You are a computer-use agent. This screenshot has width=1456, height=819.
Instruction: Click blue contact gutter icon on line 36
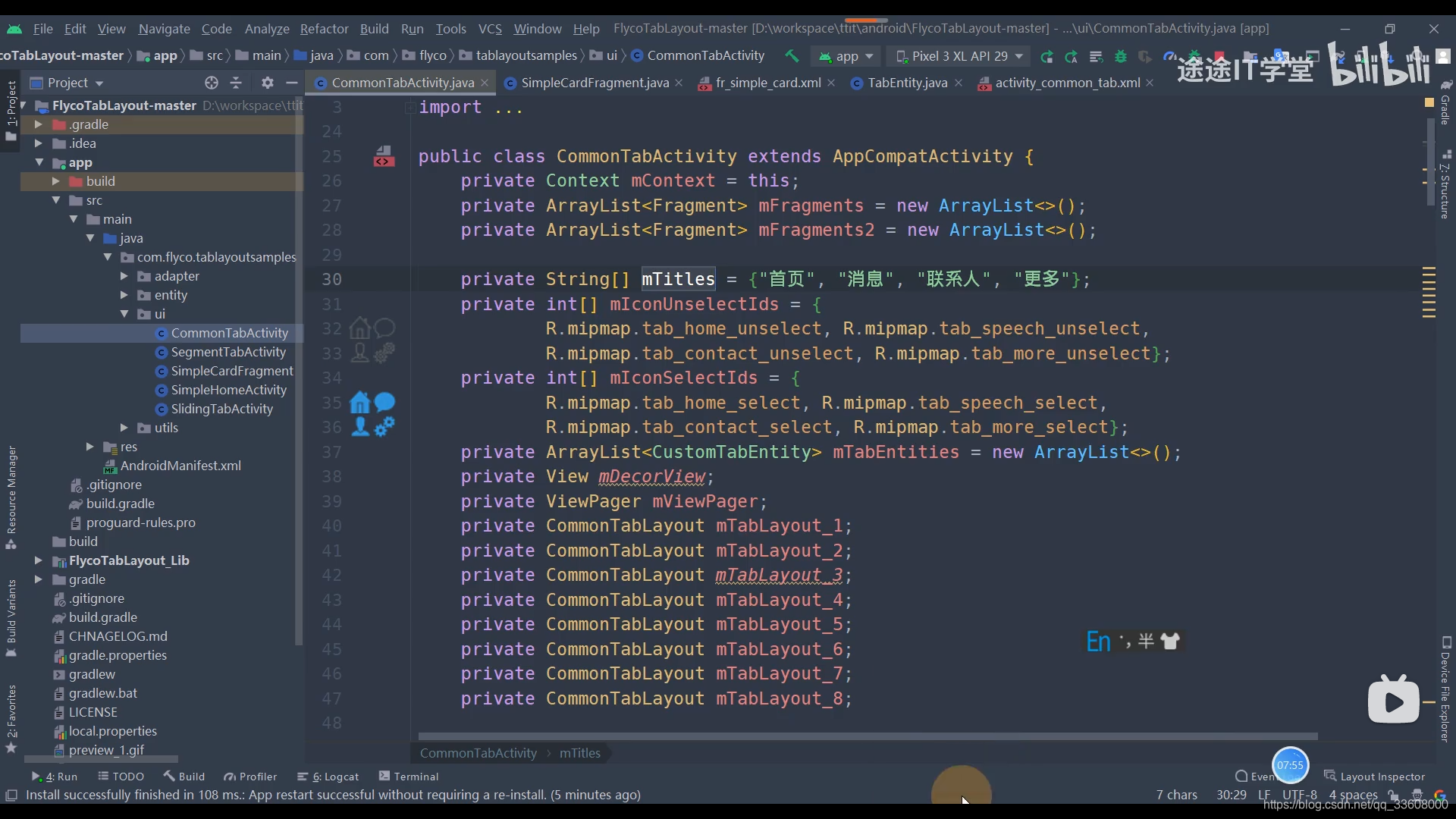(360, 427)
